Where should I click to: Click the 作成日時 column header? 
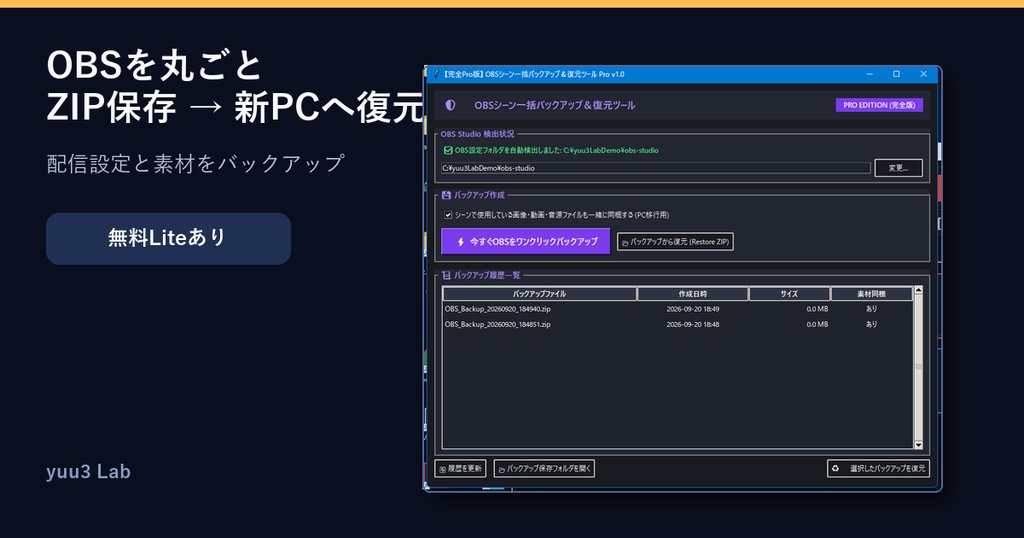point(693,294)
